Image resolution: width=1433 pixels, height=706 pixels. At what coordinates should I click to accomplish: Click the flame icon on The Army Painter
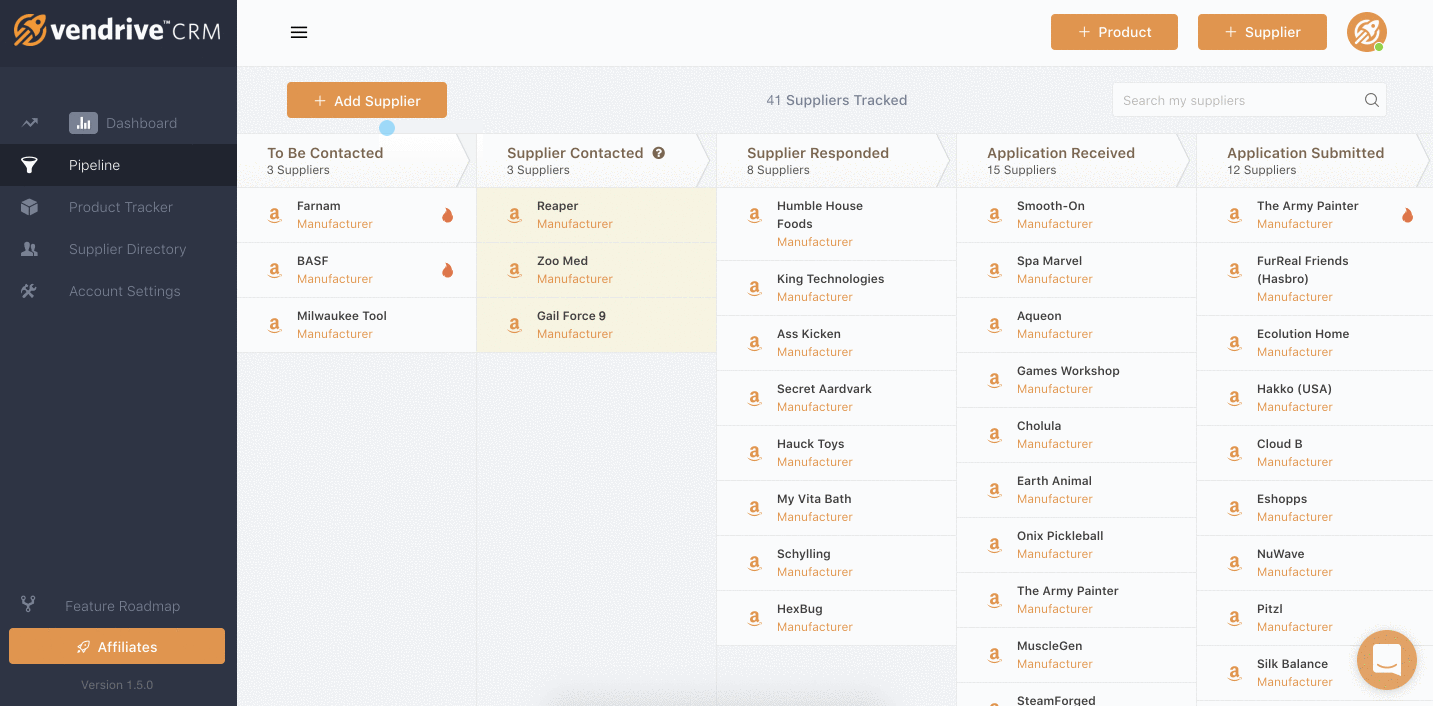(1407, 215)
